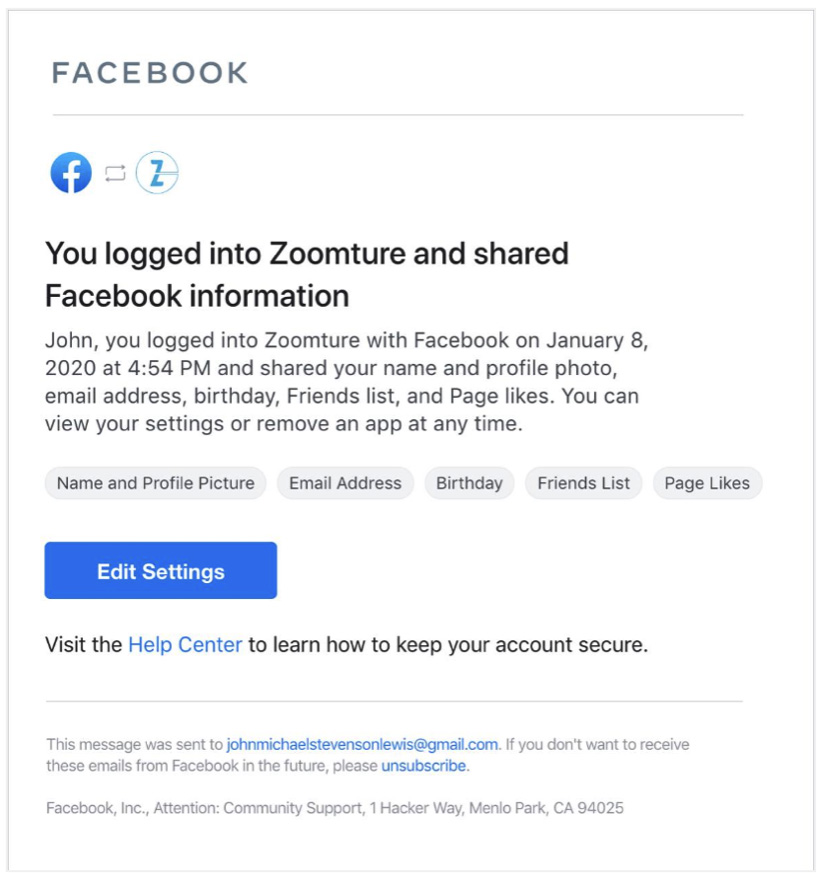825x884 pixels.
Task: Click the 'Facebook information' heading line
Action: (x=197, y=296)
